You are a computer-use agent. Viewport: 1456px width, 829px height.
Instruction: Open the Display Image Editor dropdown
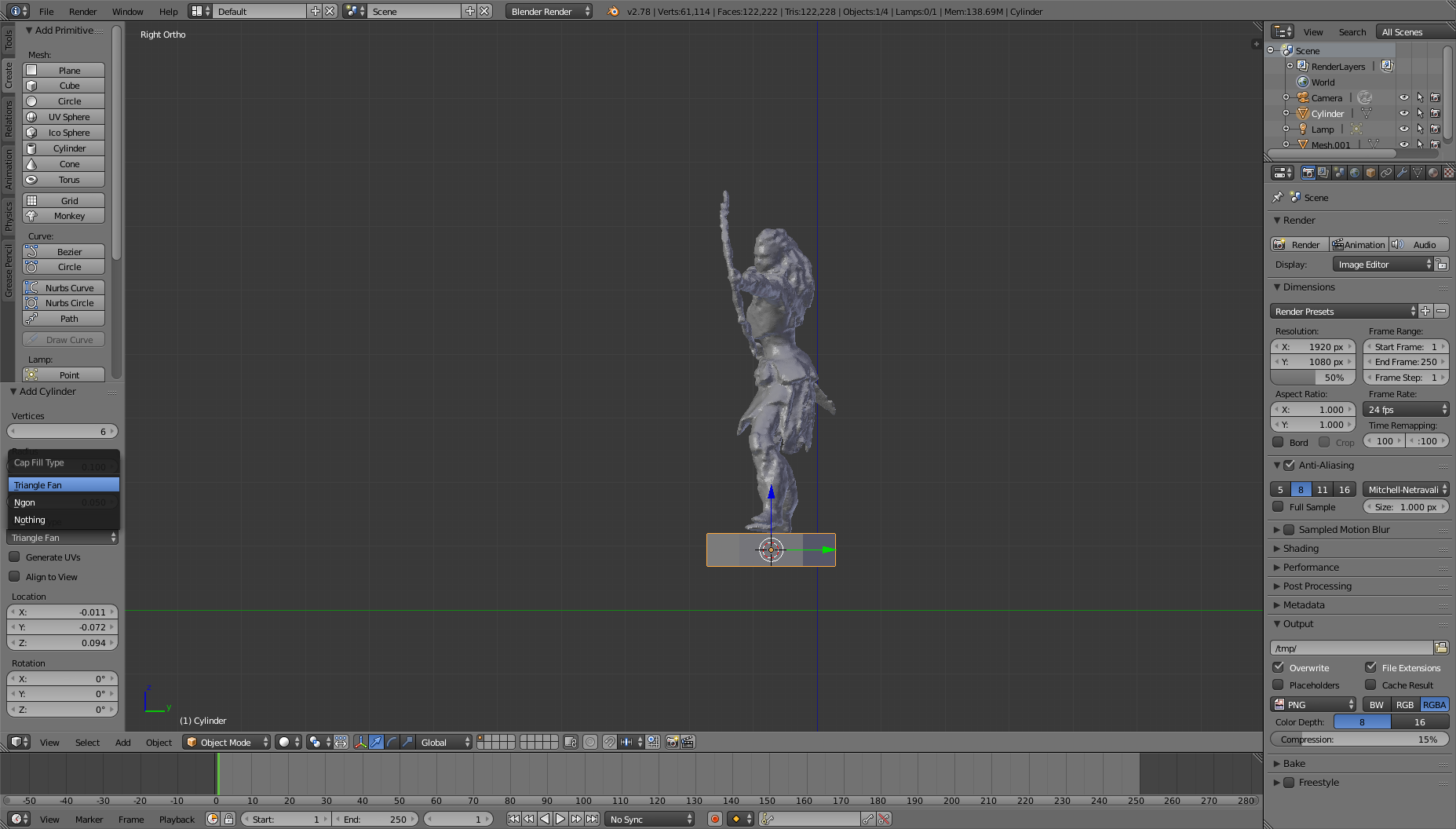(1384, 265)
